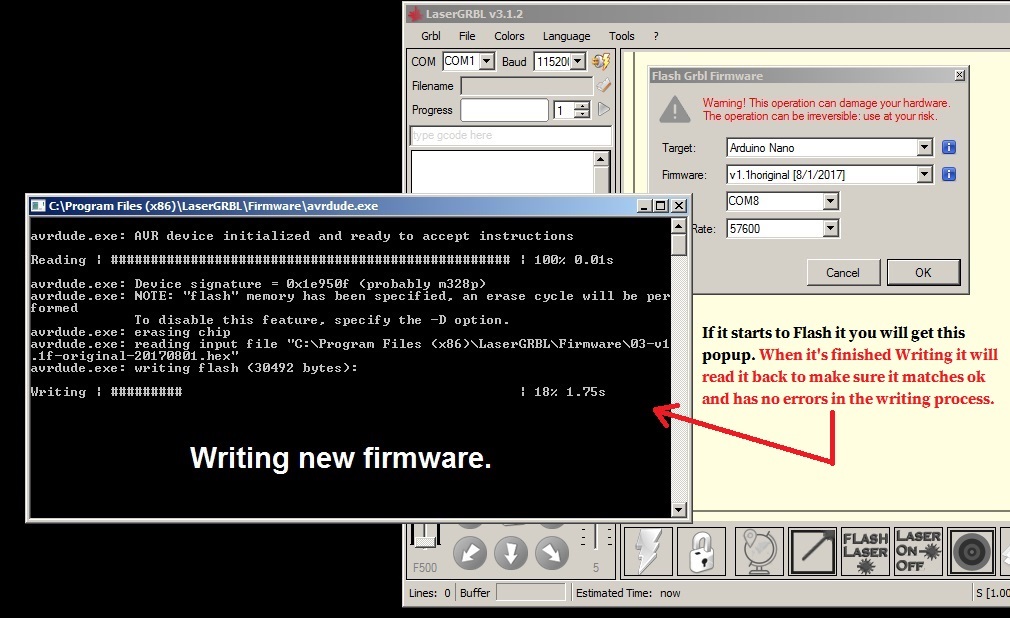
Task: Click the info icon beside Firmware dropdown
Action: click(949, 174)
